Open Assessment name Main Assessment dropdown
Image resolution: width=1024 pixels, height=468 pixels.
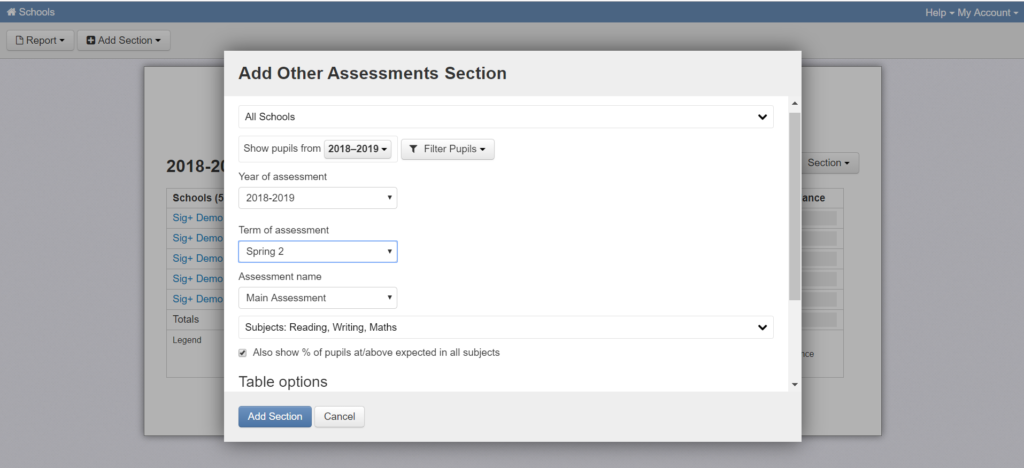pos(317,298)
